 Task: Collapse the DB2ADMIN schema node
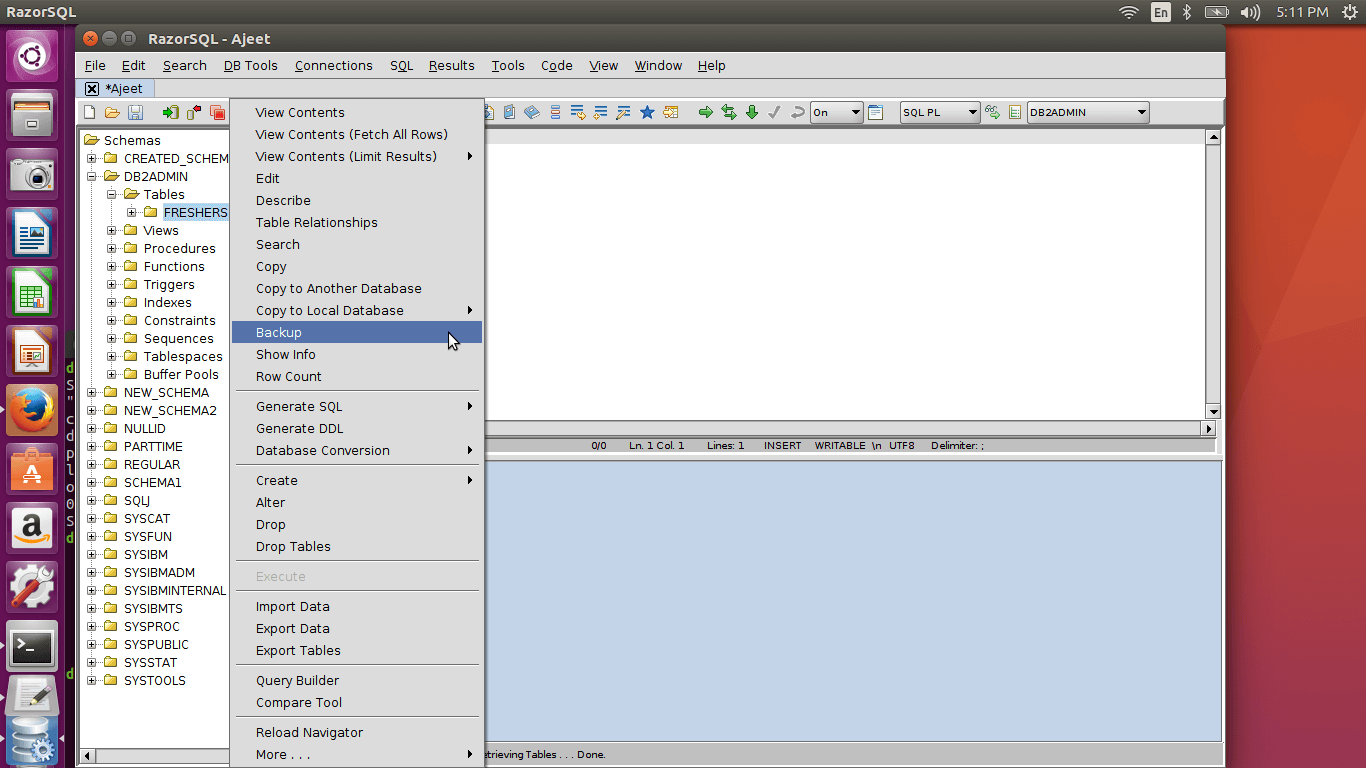click(x=92, y=177)
